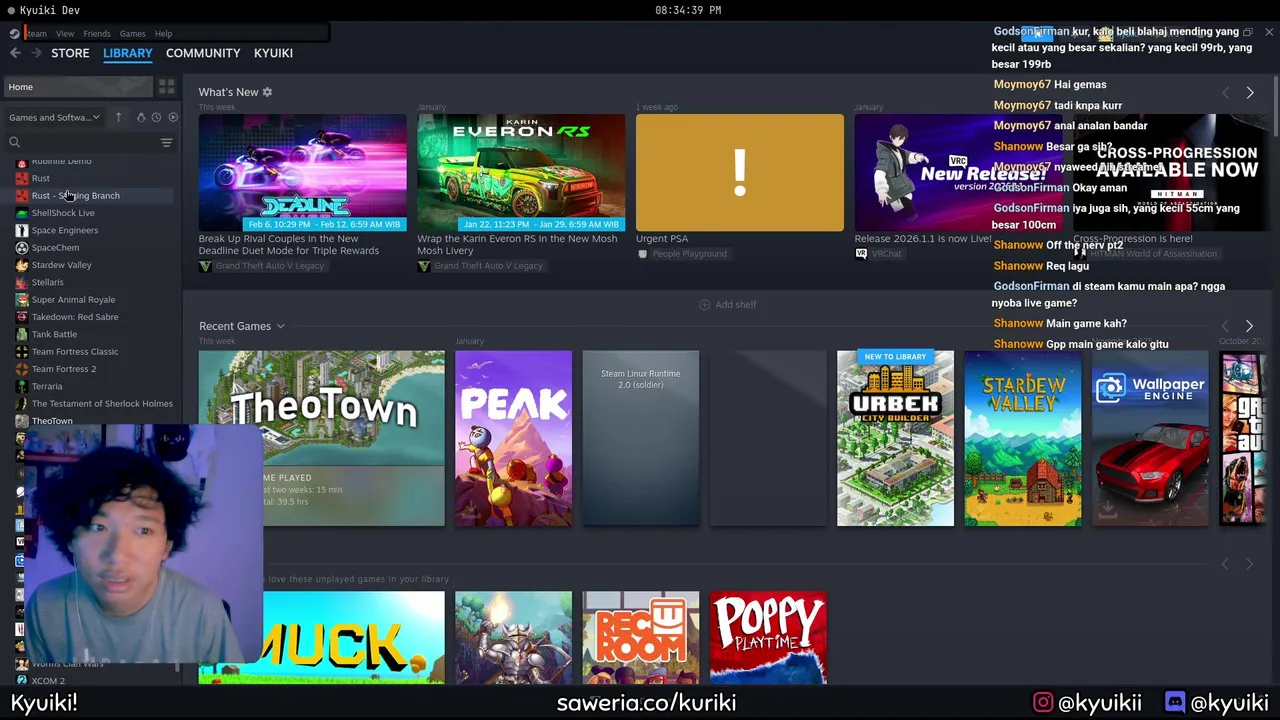The height and width of the screenshot is (720, 1280).
Task: Switch to the LIBRARY tab
Action: click(x=127, y=53)
